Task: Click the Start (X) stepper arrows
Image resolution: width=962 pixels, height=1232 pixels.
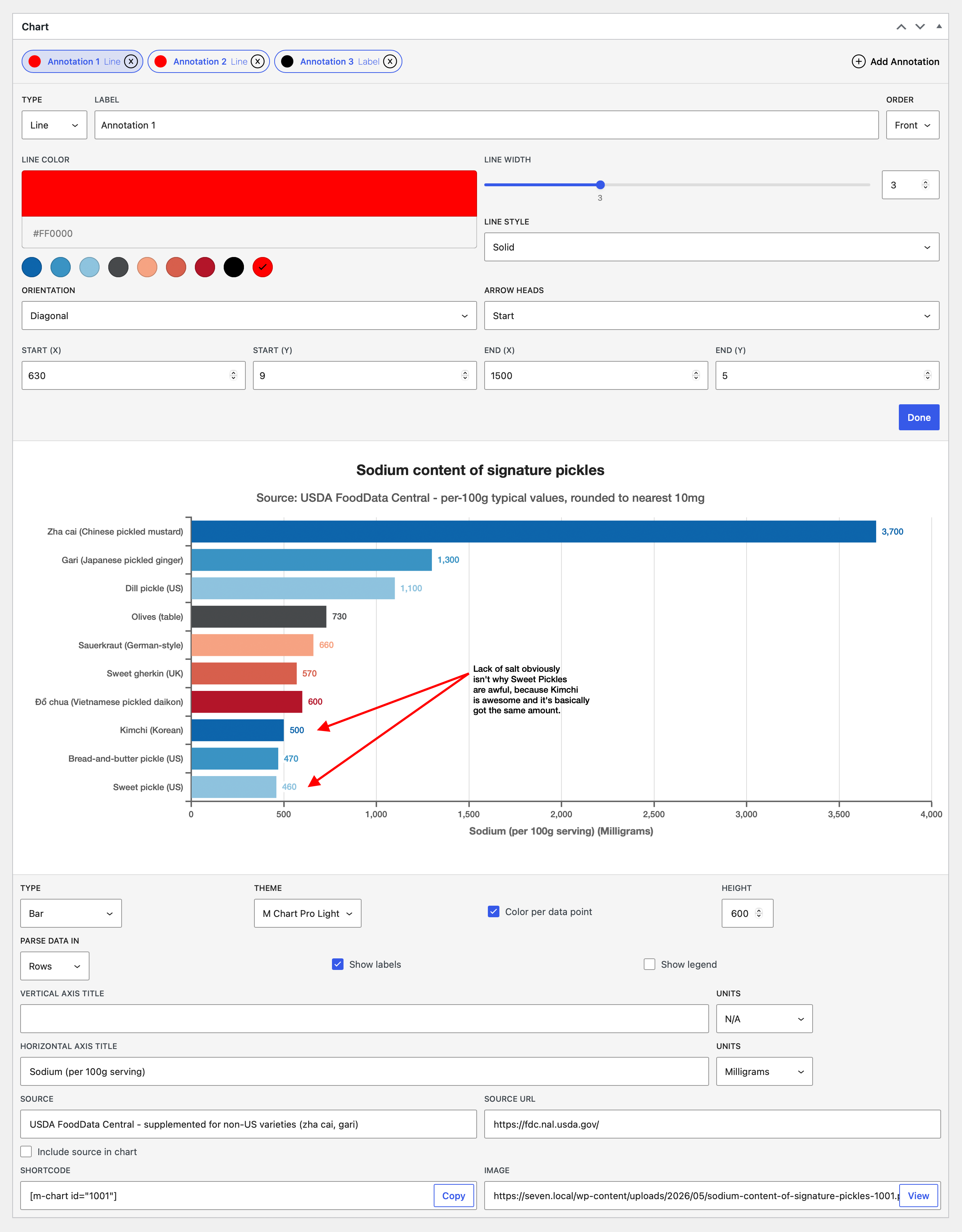Action: (x=233, y=375)
